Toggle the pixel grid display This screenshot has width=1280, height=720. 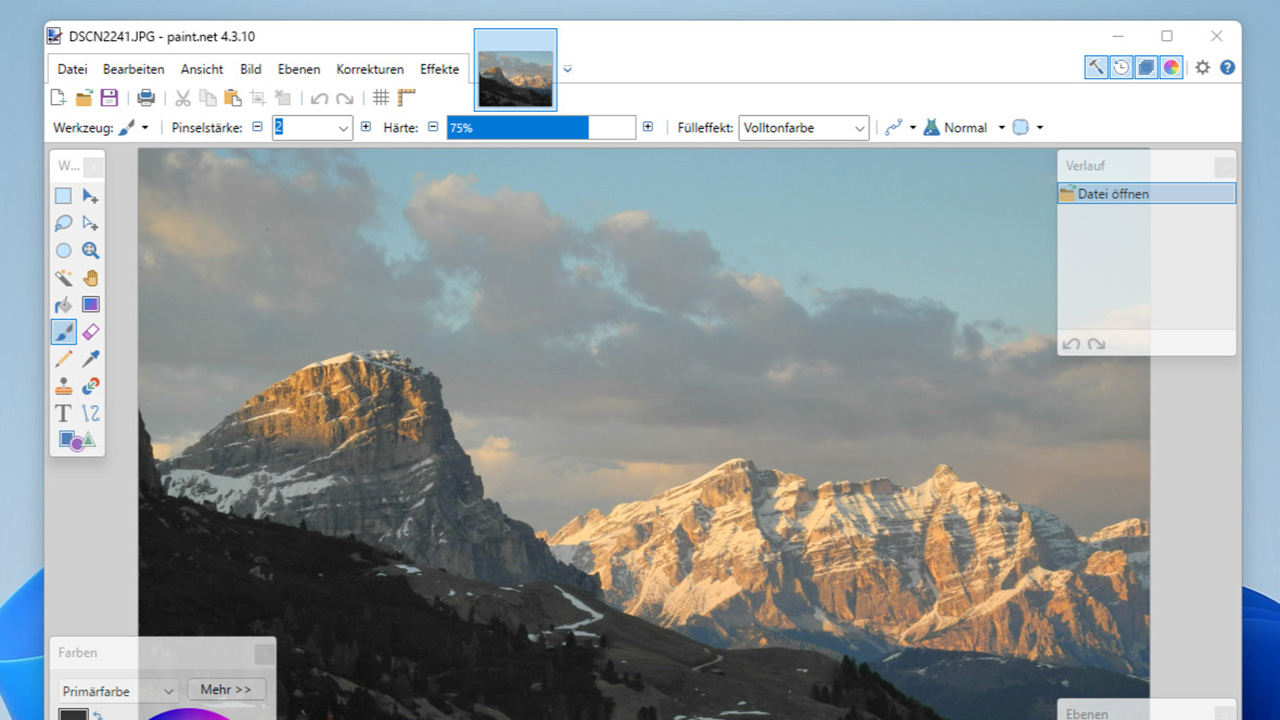[381, 98]
